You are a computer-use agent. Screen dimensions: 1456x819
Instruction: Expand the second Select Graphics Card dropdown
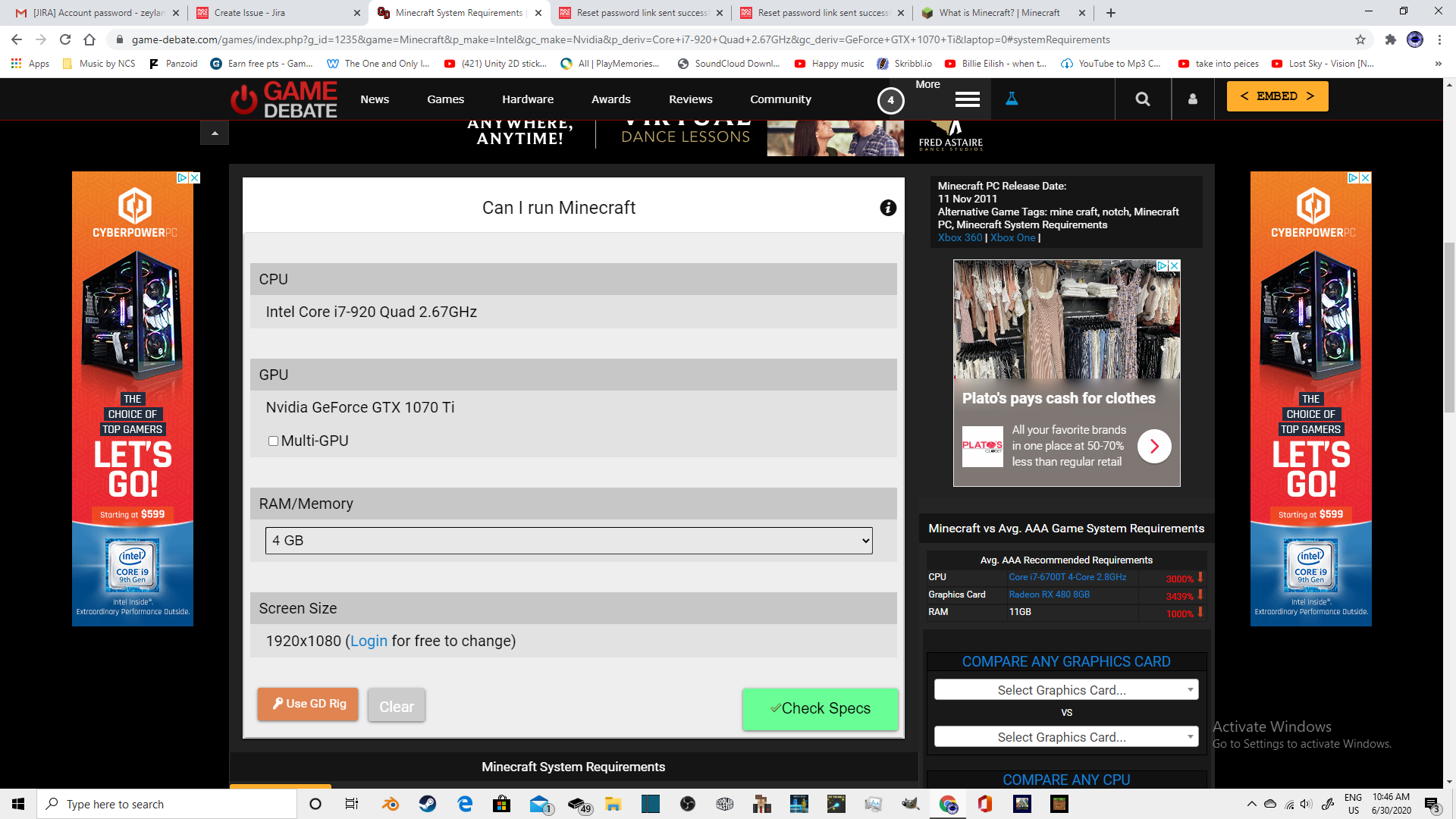click(1065, 737)
